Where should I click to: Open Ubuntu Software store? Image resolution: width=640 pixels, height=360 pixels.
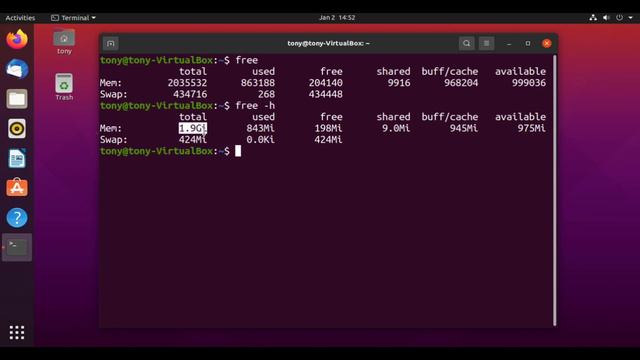(x=17, y=188)
